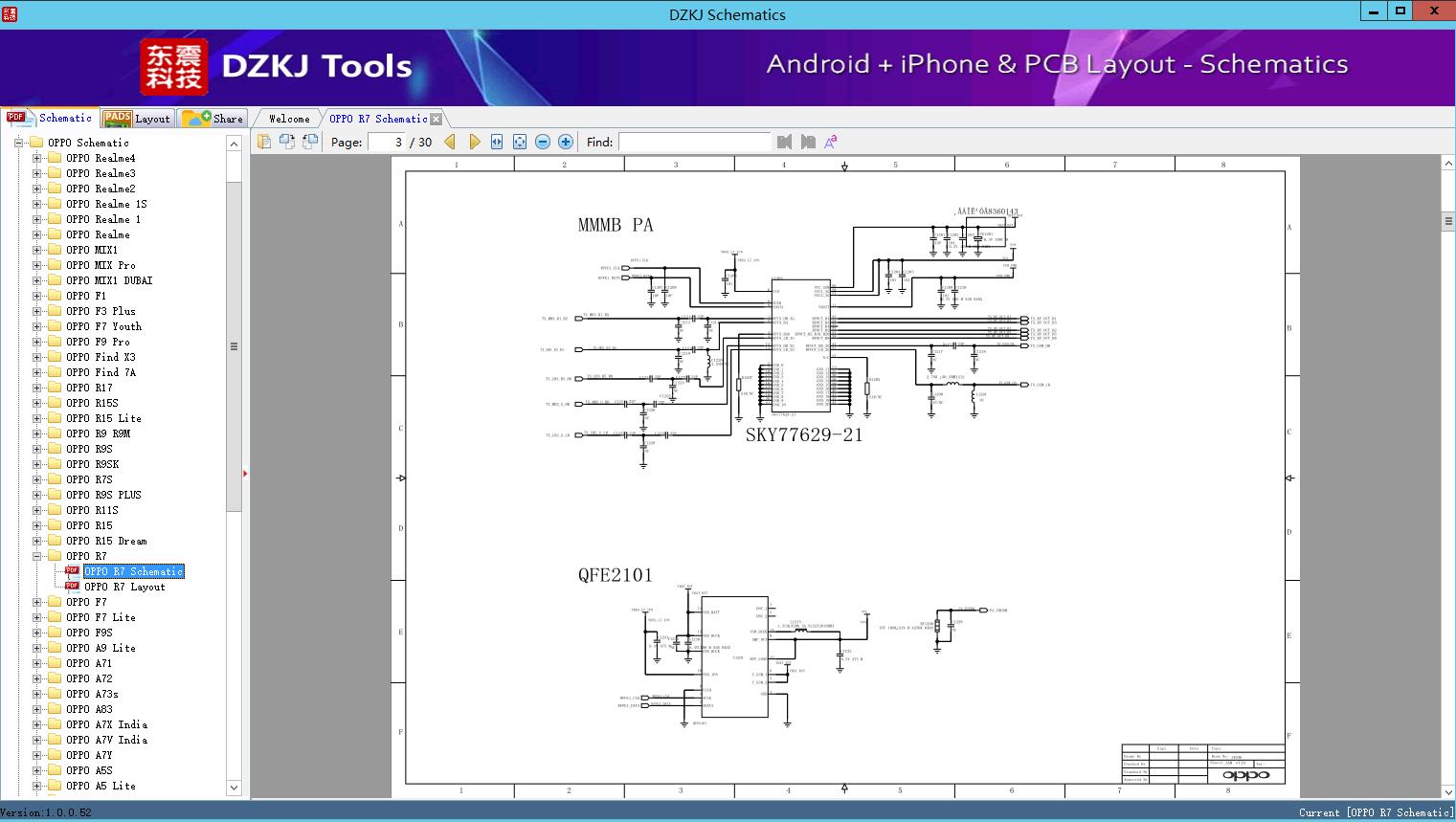Open the Share panel tab

point(213,119)
